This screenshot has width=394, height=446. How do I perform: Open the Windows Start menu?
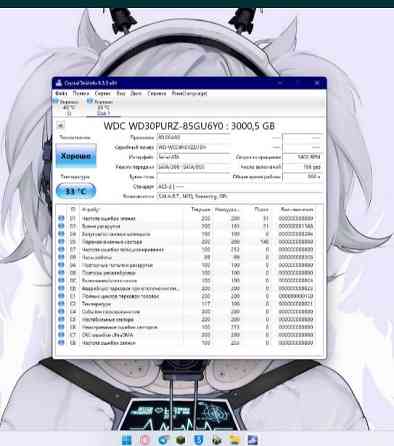(x=127, y=440)
